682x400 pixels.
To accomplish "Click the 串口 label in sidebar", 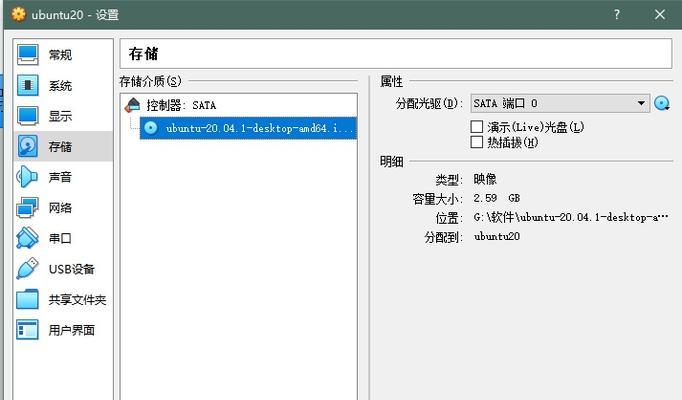I will (x=60, y=238).
